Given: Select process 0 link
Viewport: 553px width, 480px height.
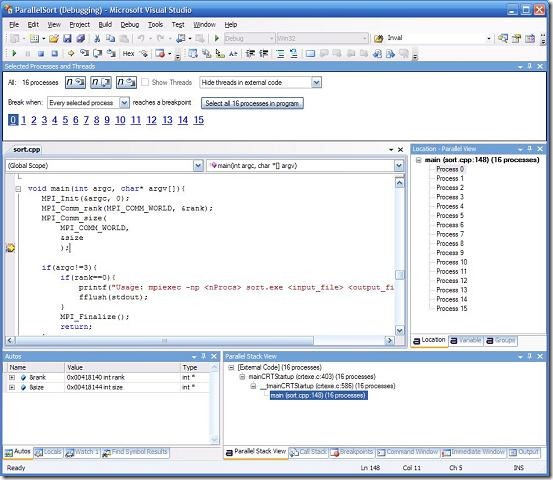Looking at the screenshot, I should point(13,120).
